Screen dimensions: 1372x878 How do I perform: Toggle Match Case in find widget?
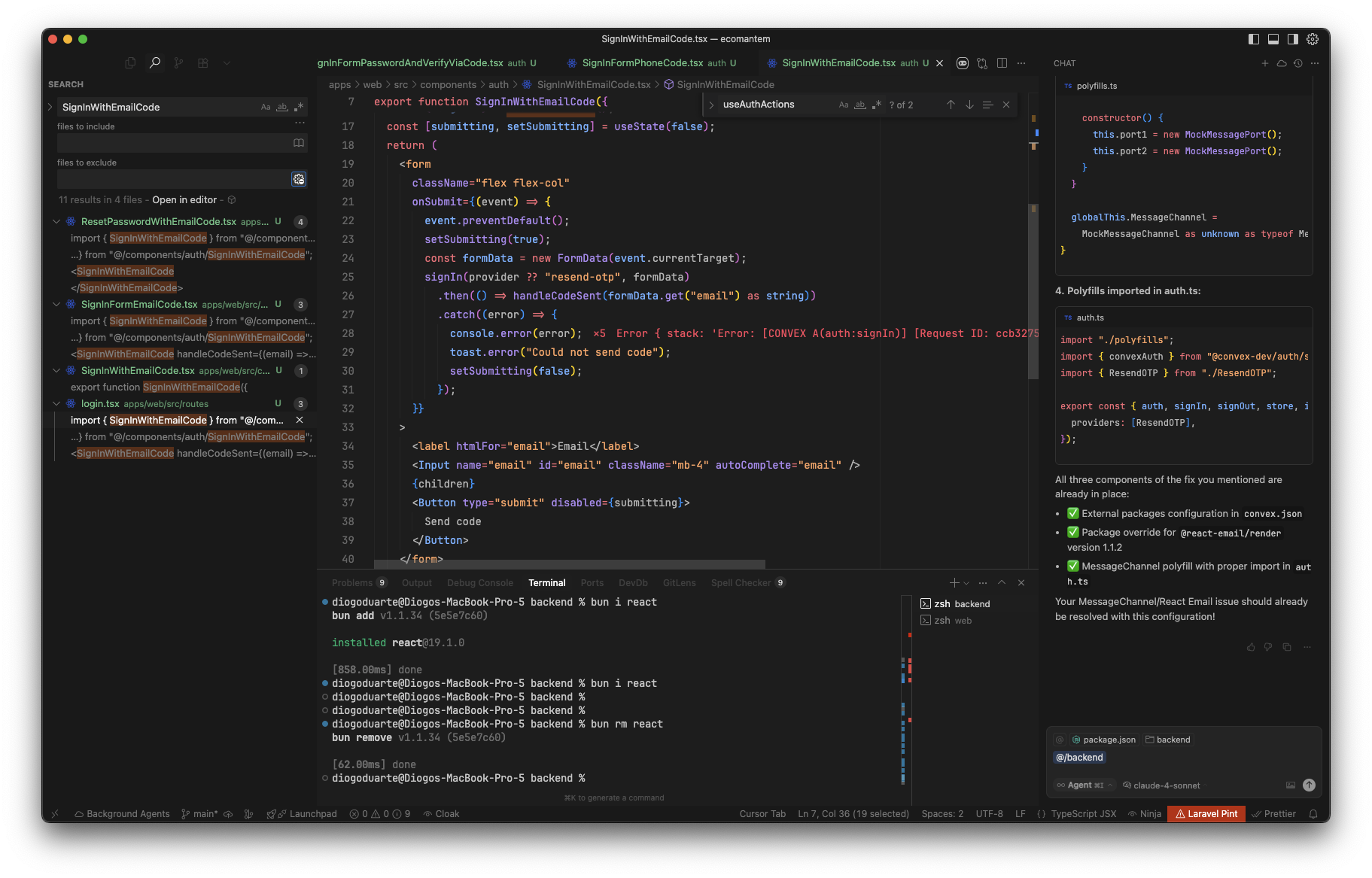(844, 105)
